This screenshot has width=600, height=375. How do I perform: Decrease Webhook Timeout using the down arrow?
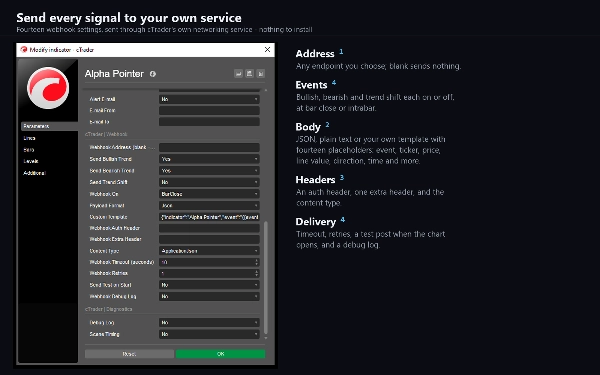256,264
